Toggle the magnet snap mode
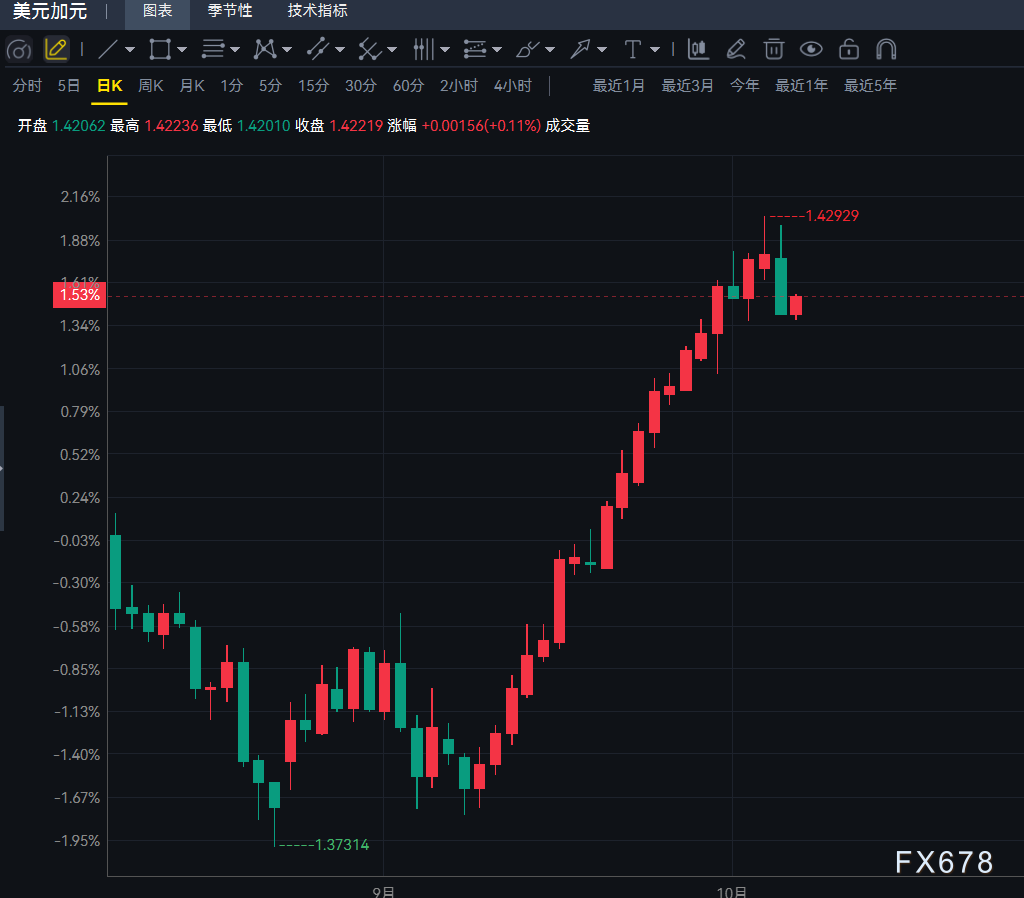 886,50
